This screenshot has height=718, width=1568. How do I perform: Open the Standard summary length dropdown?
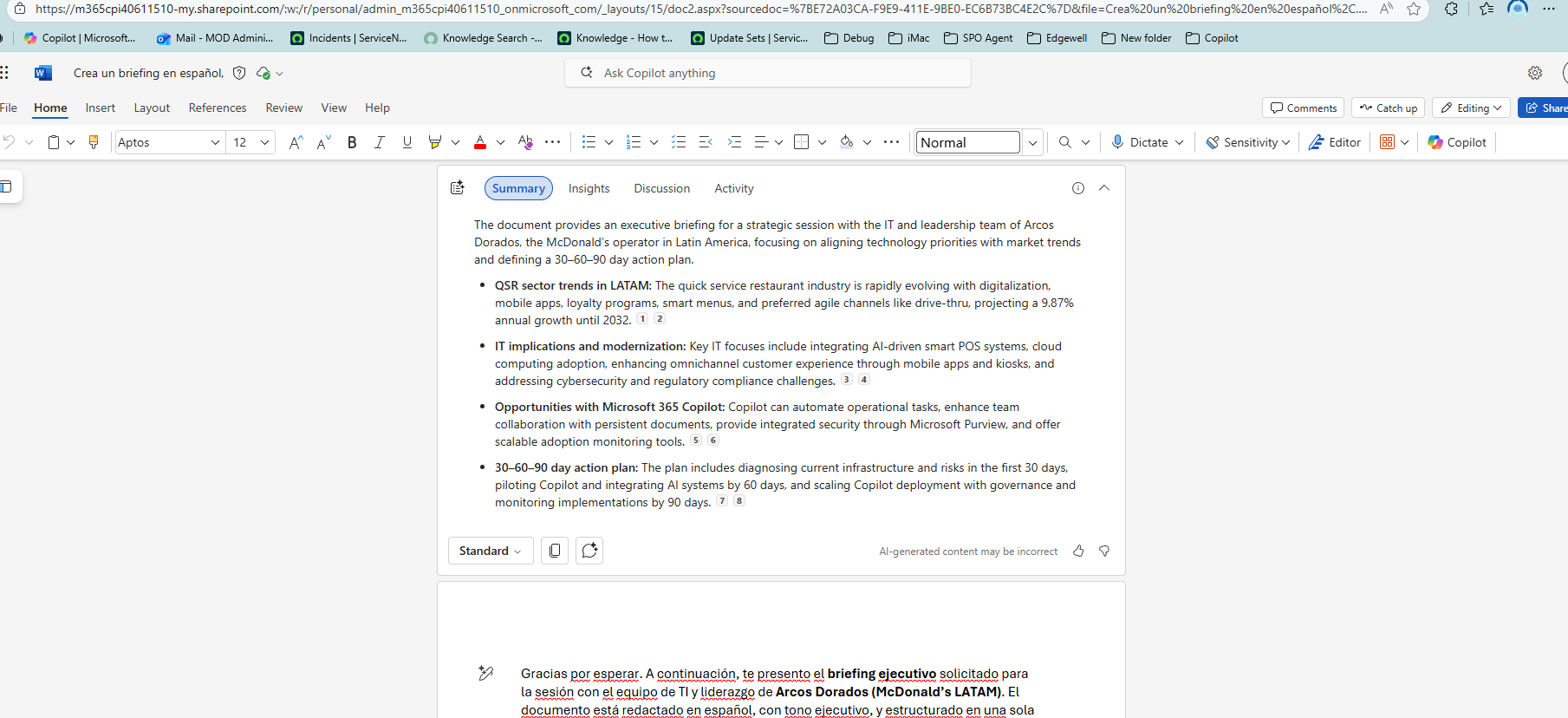491,551
